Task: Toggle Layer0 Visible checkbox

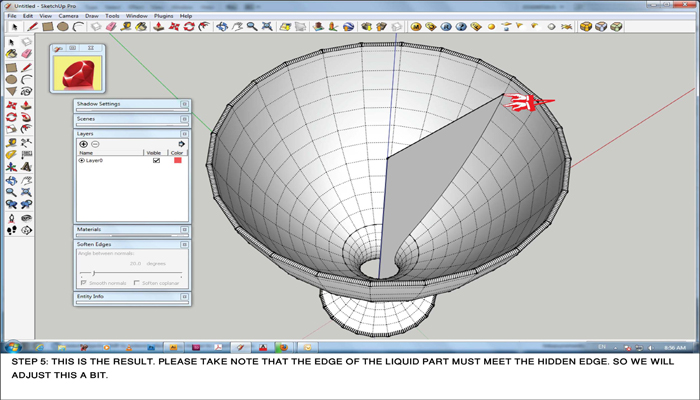Action: pyautogui.click(x=155, y=160)
